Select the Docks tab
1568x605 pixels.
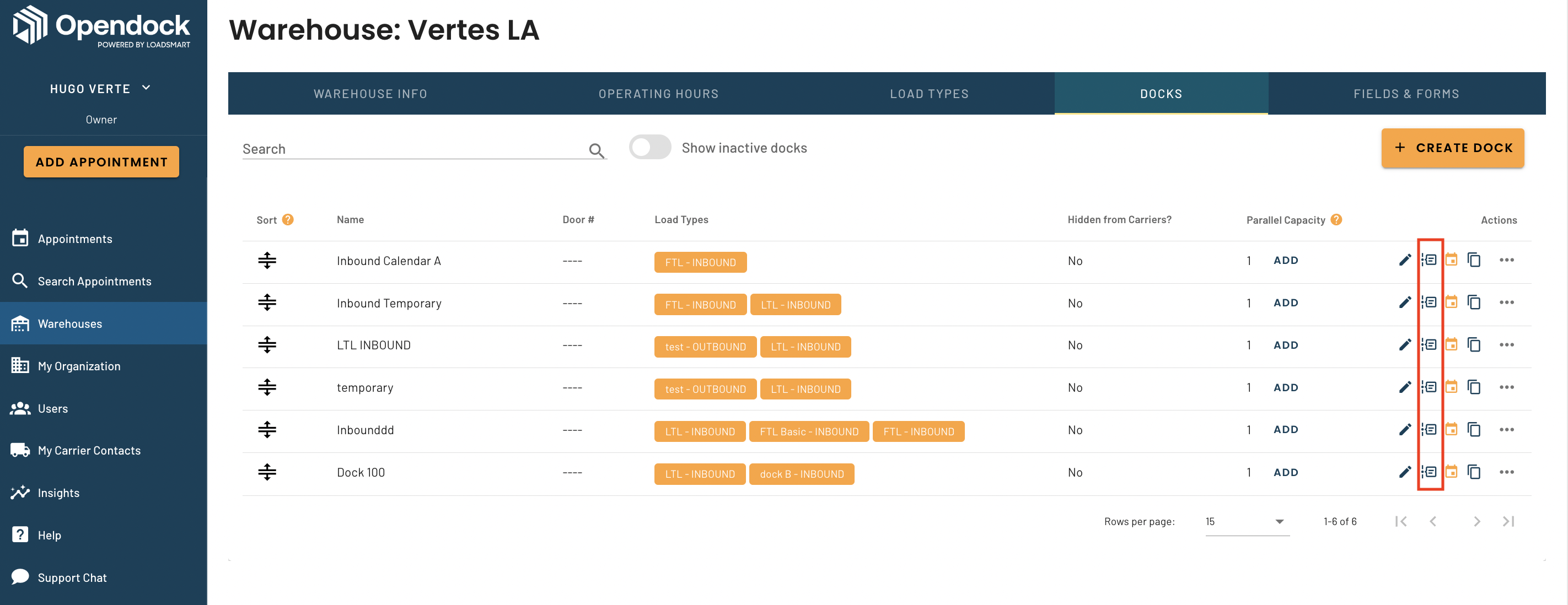pos(1161,94)
